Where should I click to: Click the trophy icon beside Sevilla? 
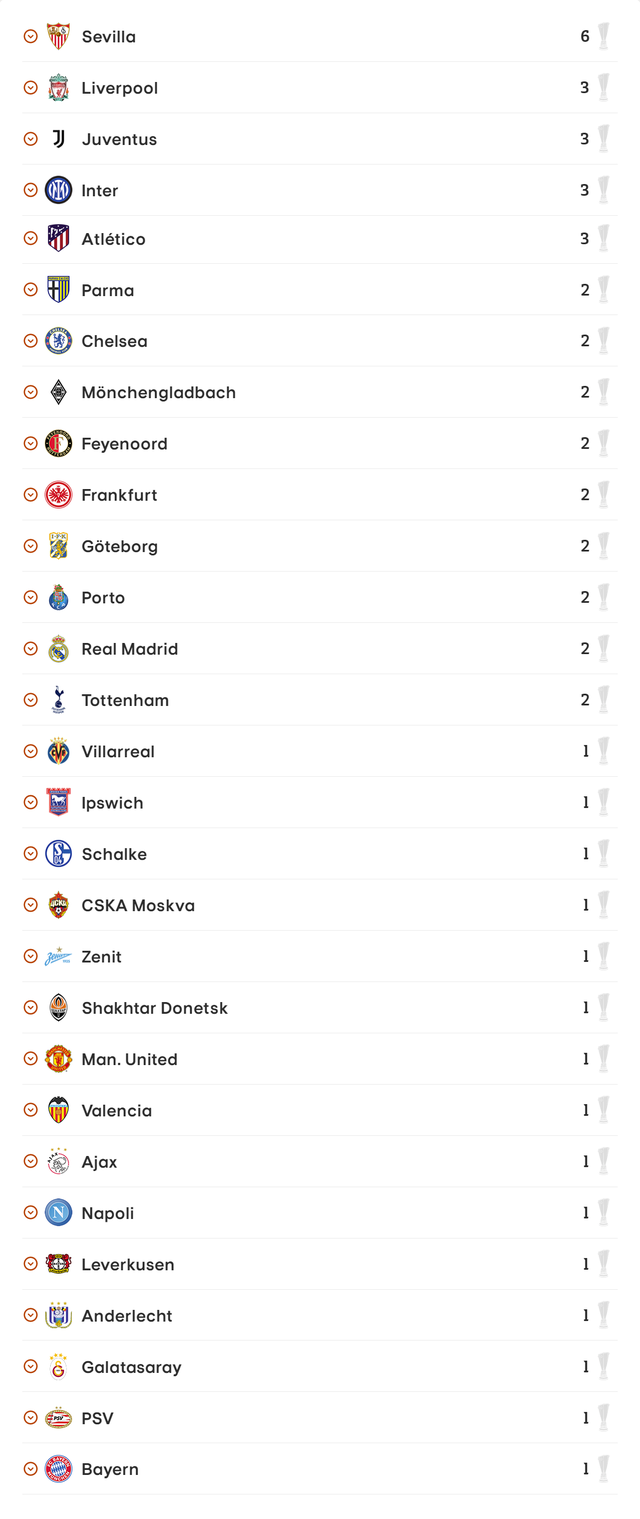(x=603, y=37)
